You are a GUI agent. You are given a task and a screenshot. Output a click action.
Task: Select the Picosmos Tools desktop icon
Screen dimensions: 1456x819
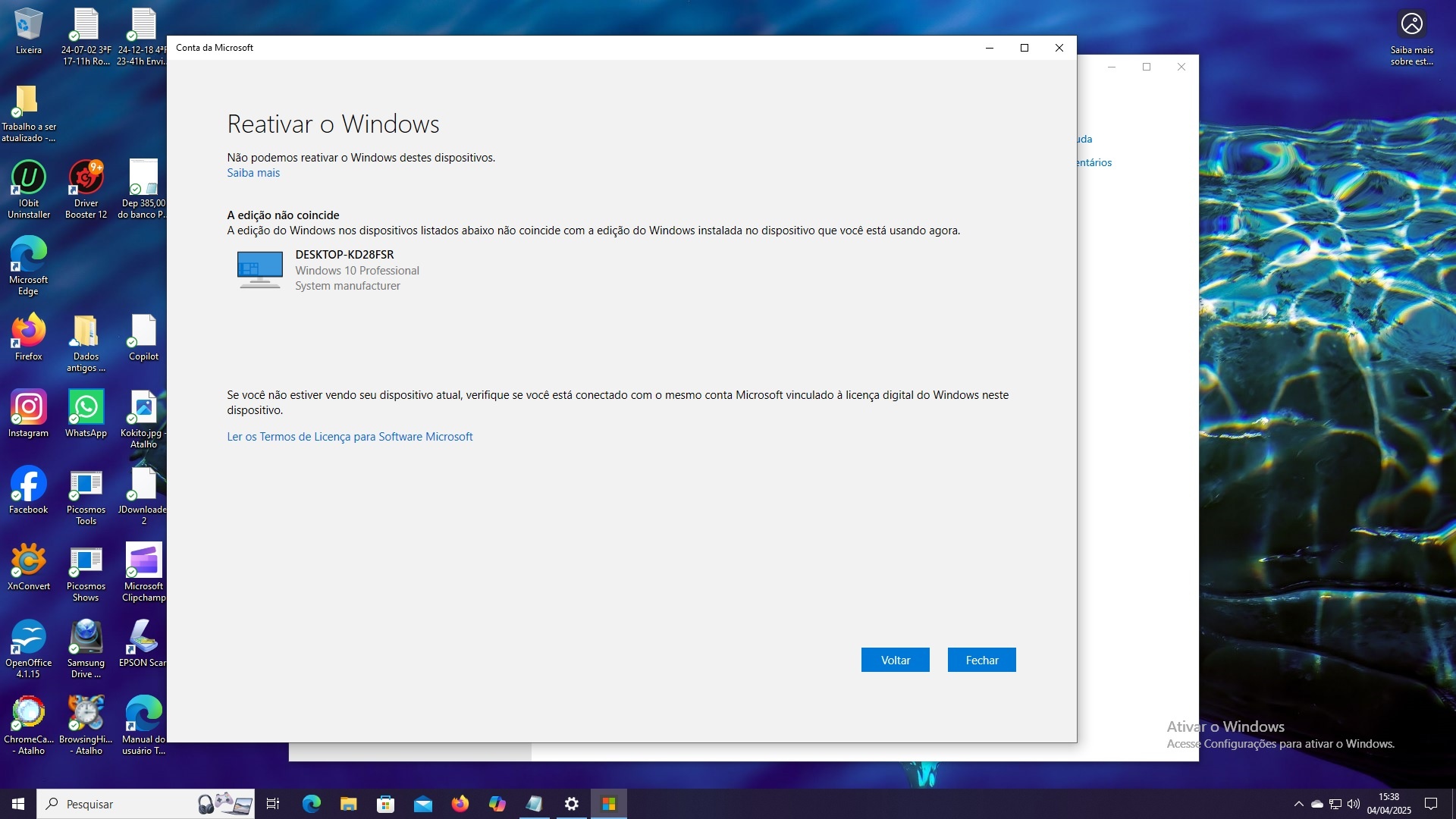pyautogui.click(x=86, y=496)
